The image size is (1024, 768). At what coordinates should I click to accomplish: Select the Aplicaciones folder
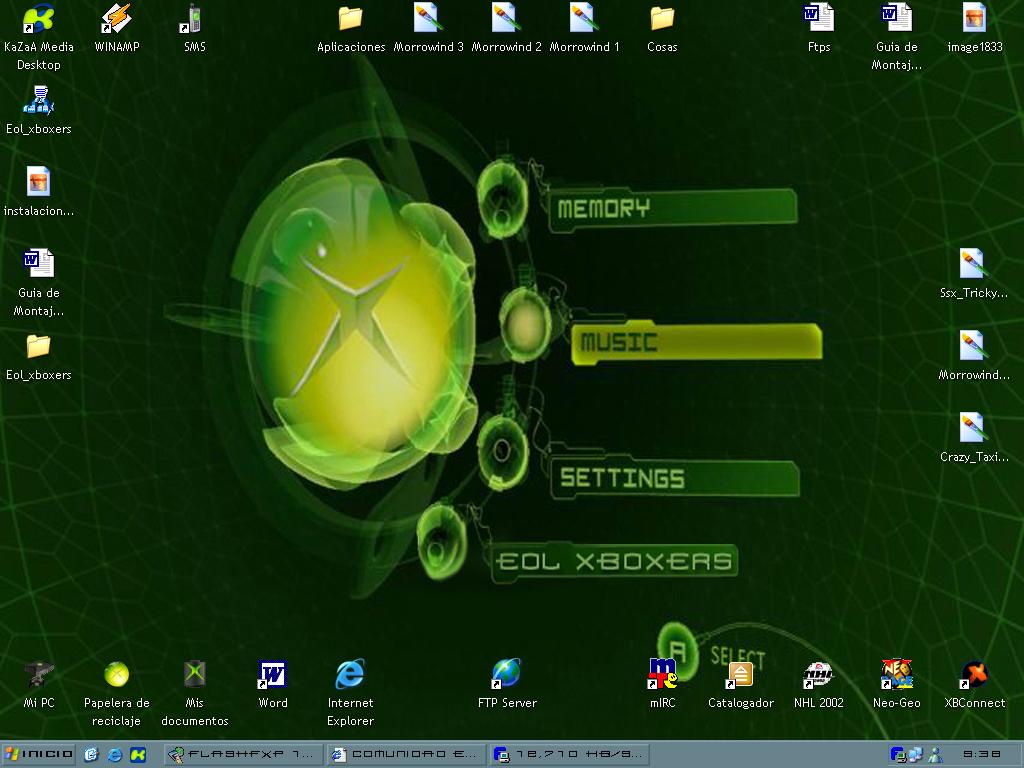point(351,20)
